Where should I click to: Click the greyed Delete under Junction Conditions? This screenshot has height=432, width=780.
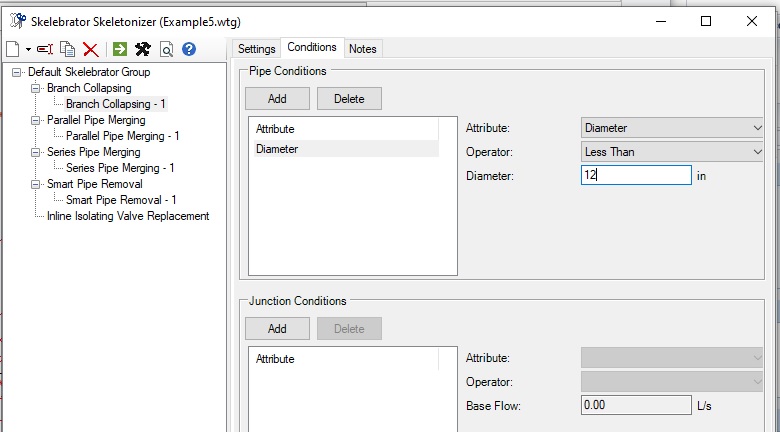[x=349, y=328]
